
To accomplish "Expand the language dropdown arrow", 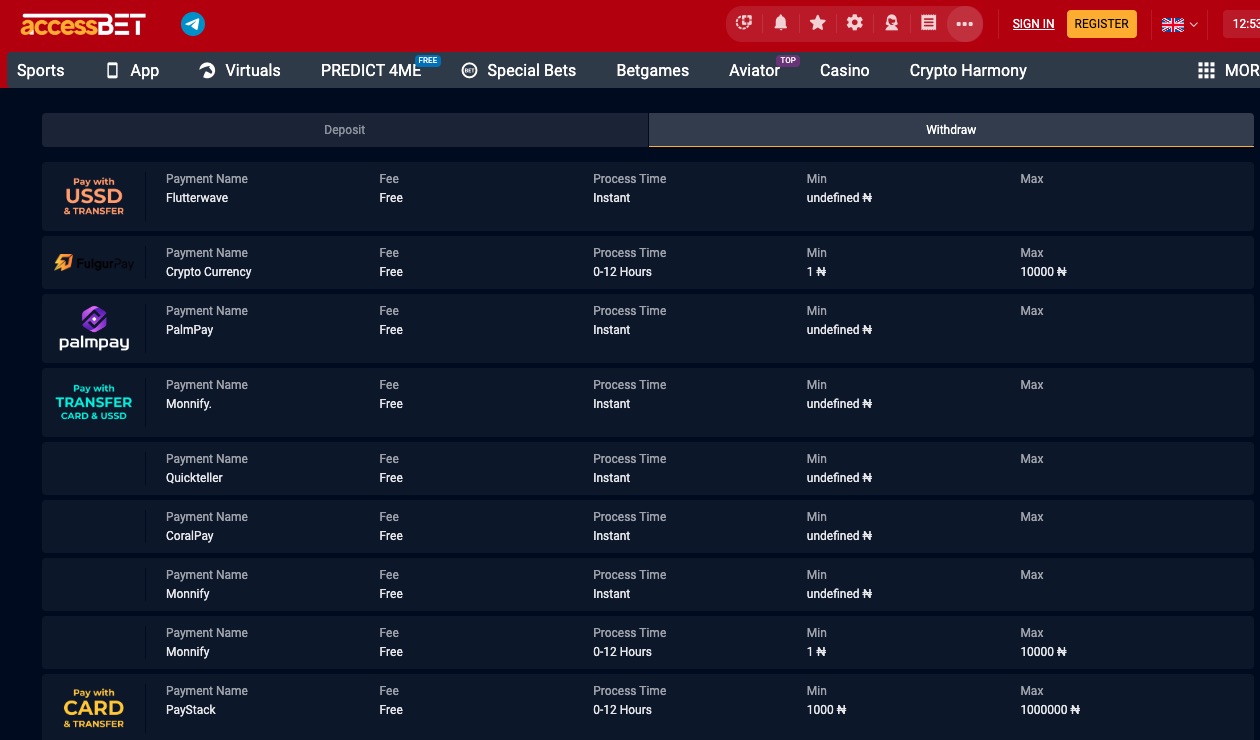I will click(x=1194, y=25).
